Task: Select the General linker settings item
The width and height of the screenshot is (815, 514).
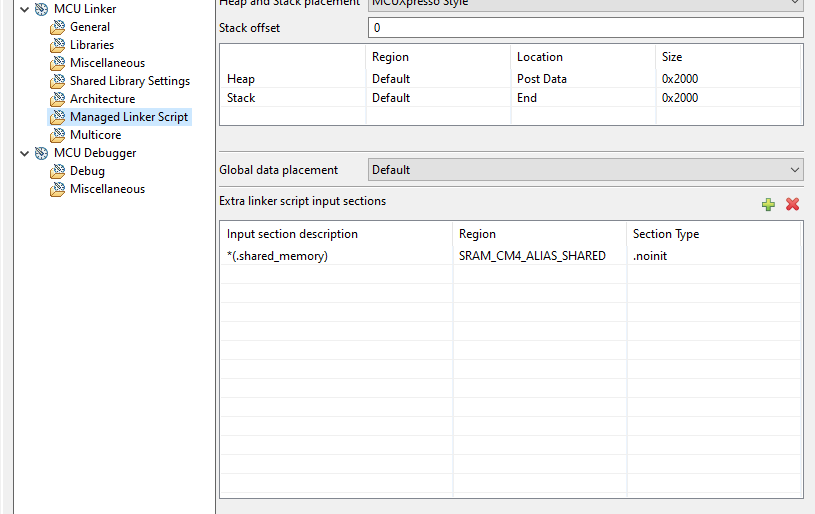Action: coord(90,27)
